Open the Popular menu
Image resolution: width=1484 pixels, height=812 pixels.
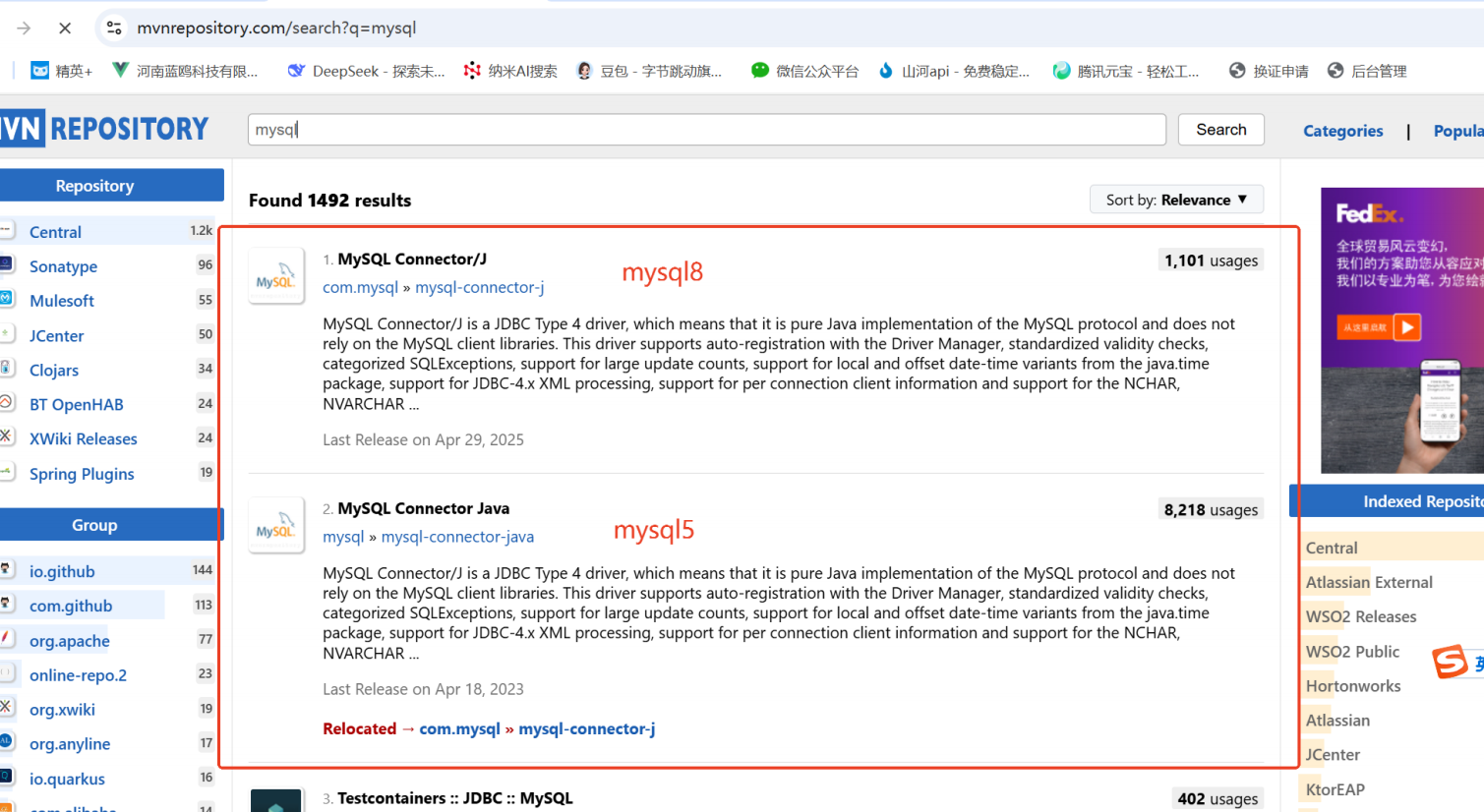(1458, 131)
